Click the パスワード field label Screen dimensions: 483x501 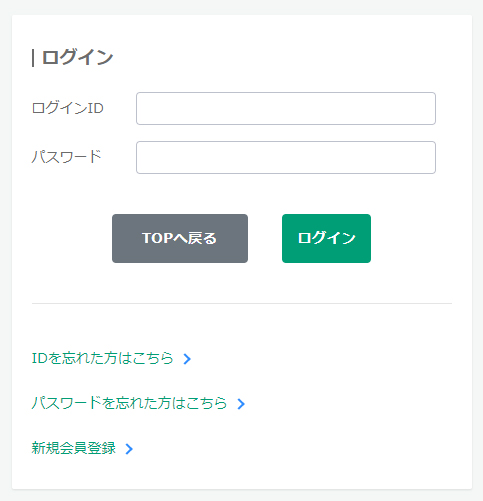pyautogui.click(x=66, y=157)
